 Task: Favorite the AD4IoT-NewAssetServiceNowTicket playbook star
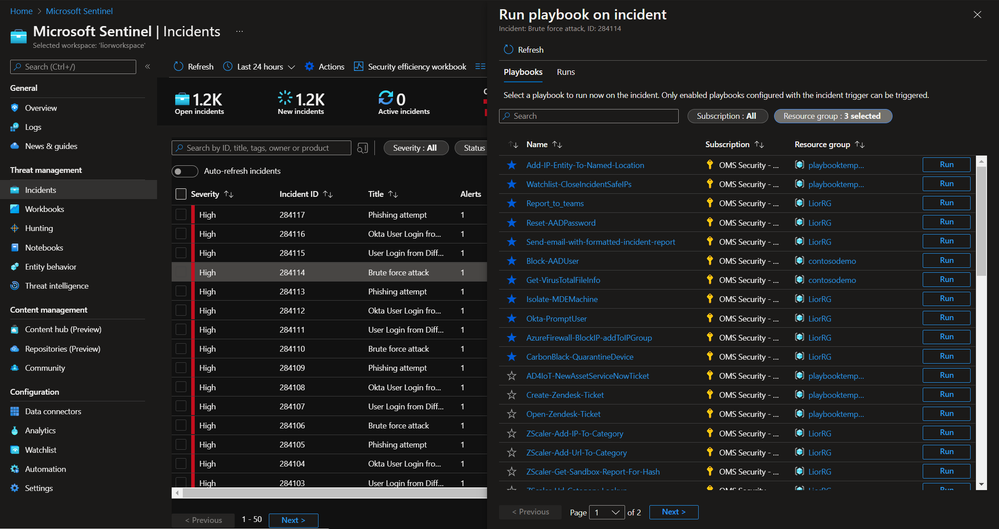tap(511, 376)
